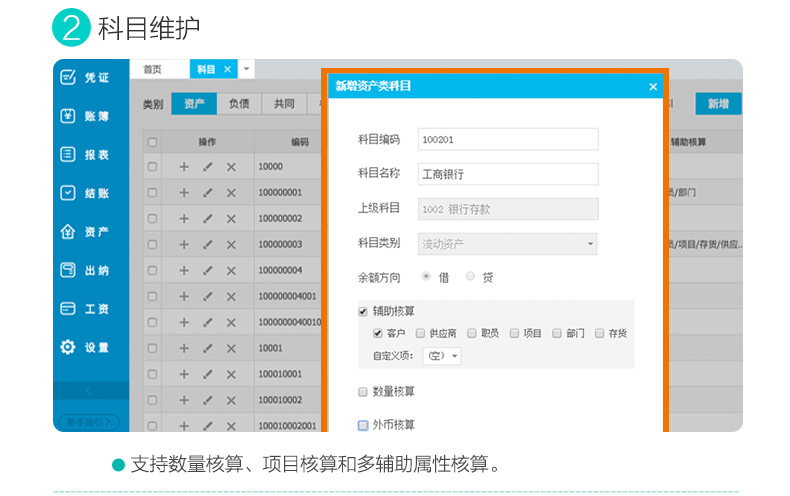
Task: Click the 科目名称 input field
Action: (507, 174)
